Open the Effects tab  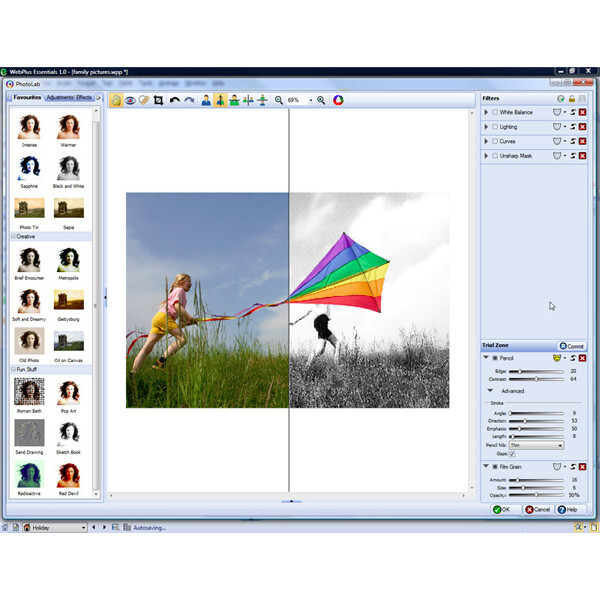click(x=84, y=98)
